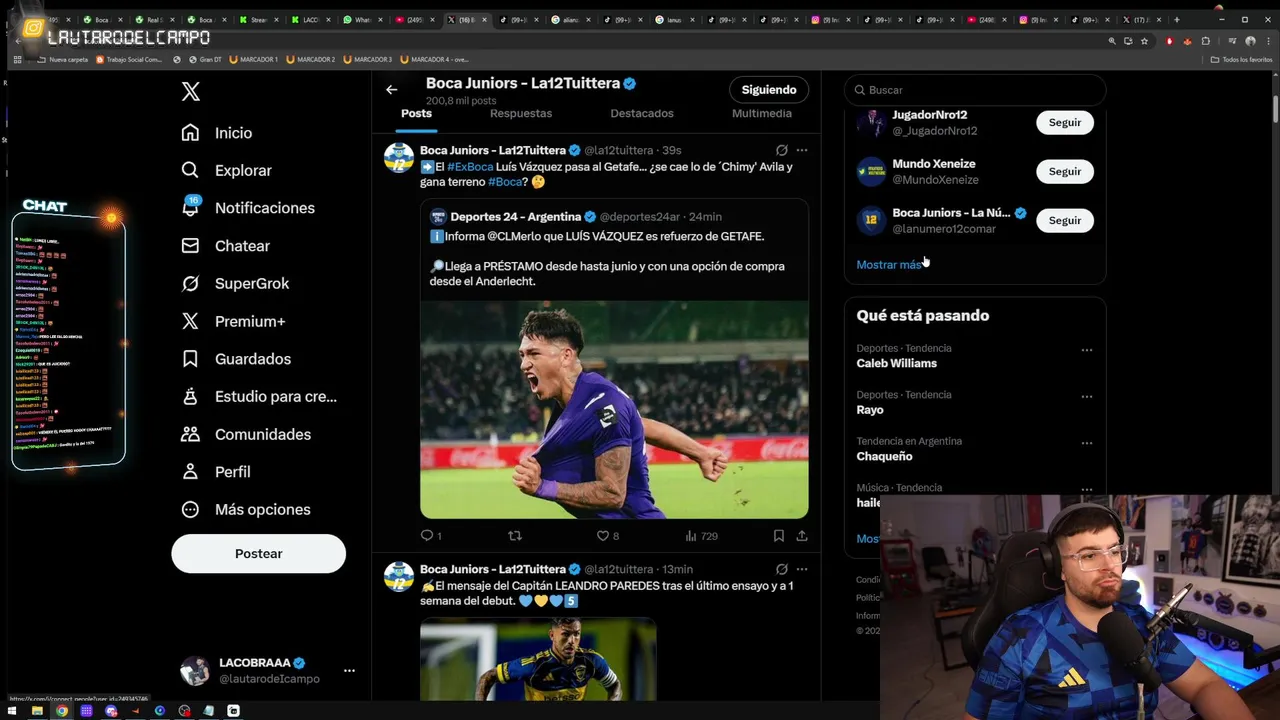Open Perfil in the sidebar
The width and height of the screenshot is (1280, 720).
(215, 472)
